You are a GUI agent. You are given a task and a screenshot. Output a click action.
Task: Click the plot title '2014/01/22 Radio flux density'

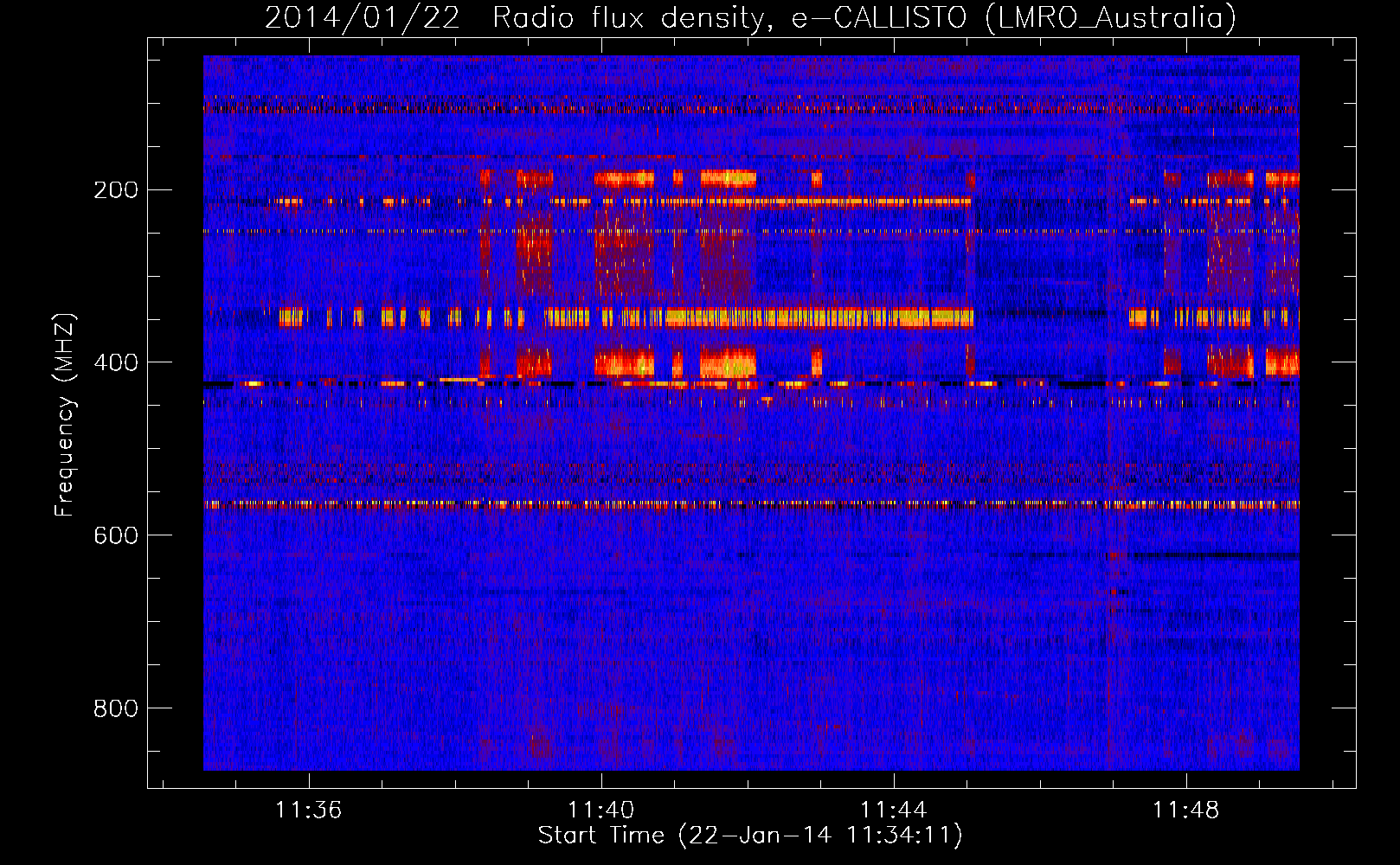750,17
